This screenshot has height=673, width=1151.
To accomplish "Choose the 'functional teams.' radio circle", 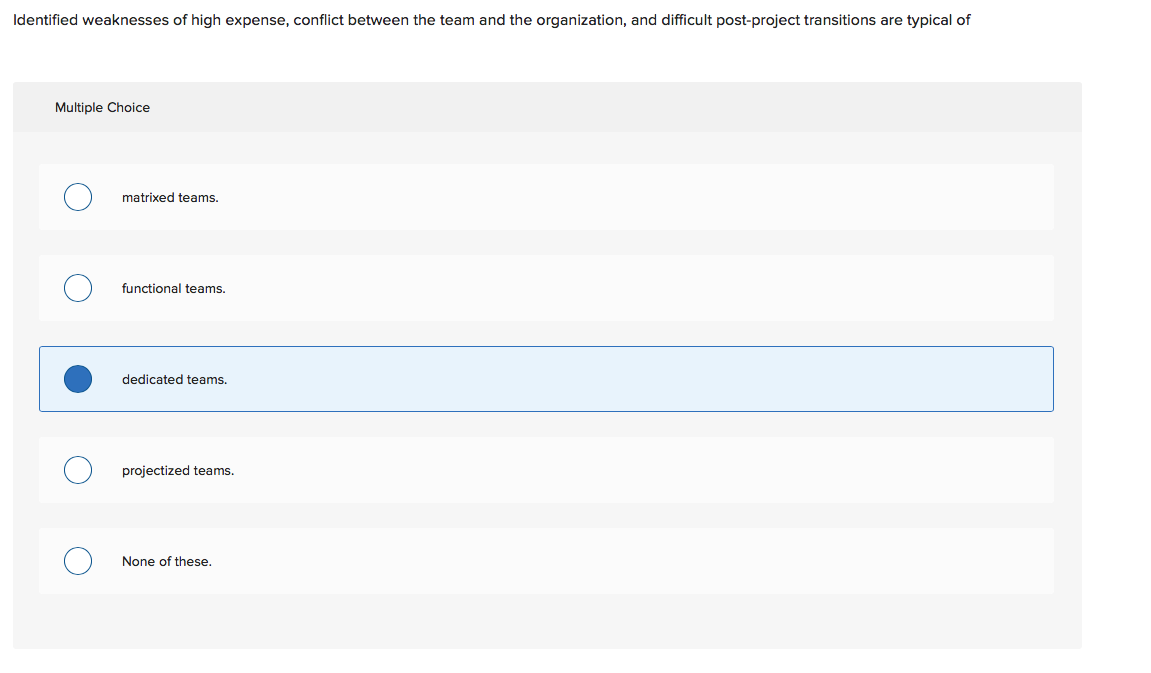I will pyautogui.click(x=78, y=288).
